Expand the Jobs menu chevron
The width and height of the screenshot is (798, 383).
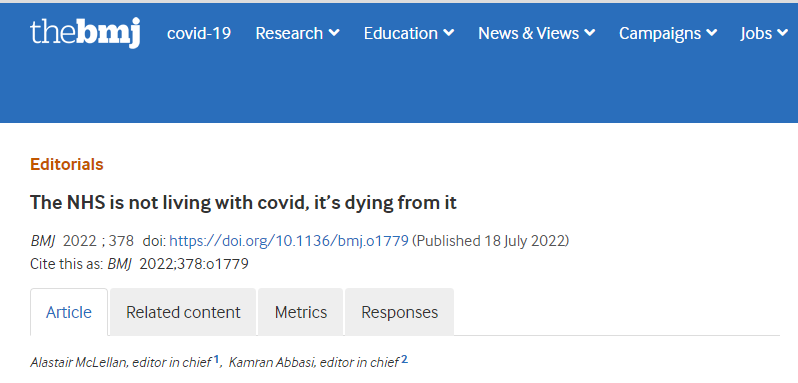coord(783,33)
